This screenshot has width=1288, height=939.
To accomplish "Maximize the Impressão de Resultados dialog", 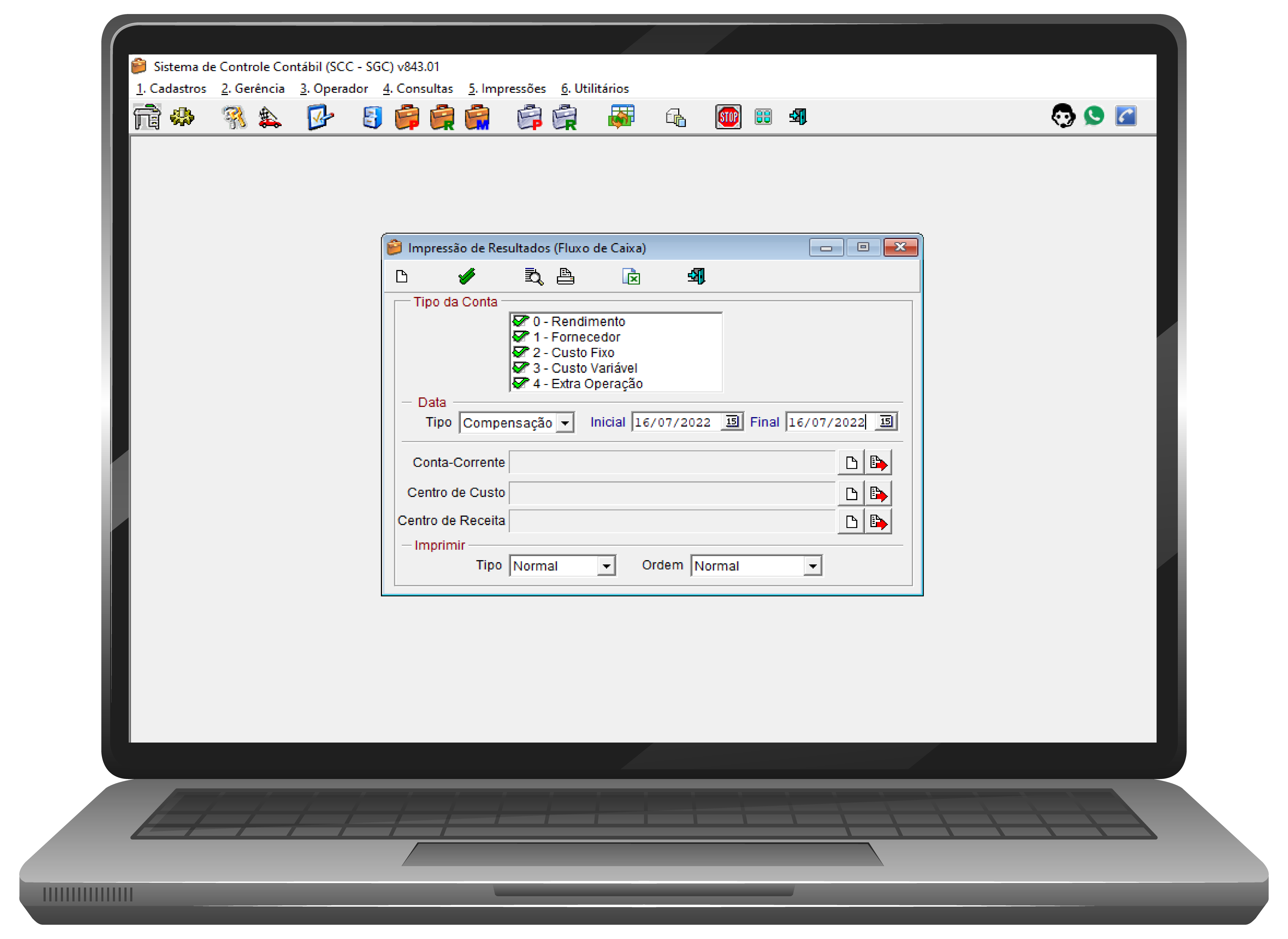I will pyautogui.click(x=863, y=248).
